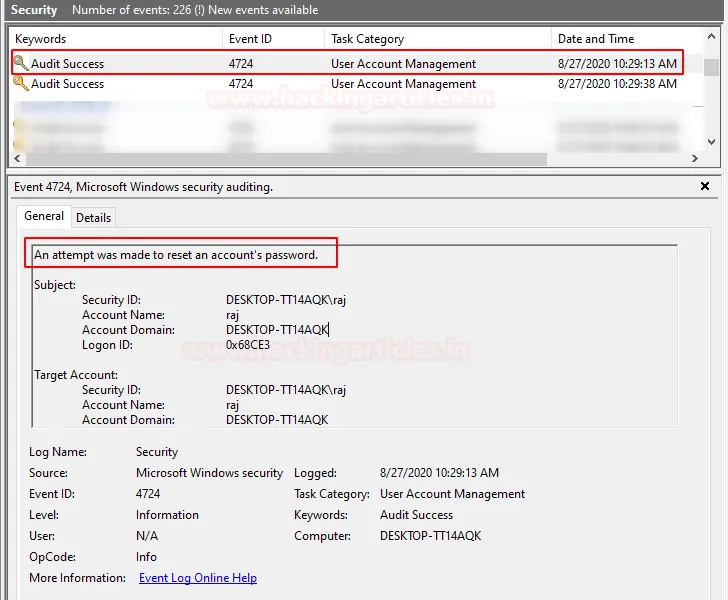Click Event ID 4724 in the 10:29:38 row
This screenshot has width=728, height=600.
tap(240, 84)
